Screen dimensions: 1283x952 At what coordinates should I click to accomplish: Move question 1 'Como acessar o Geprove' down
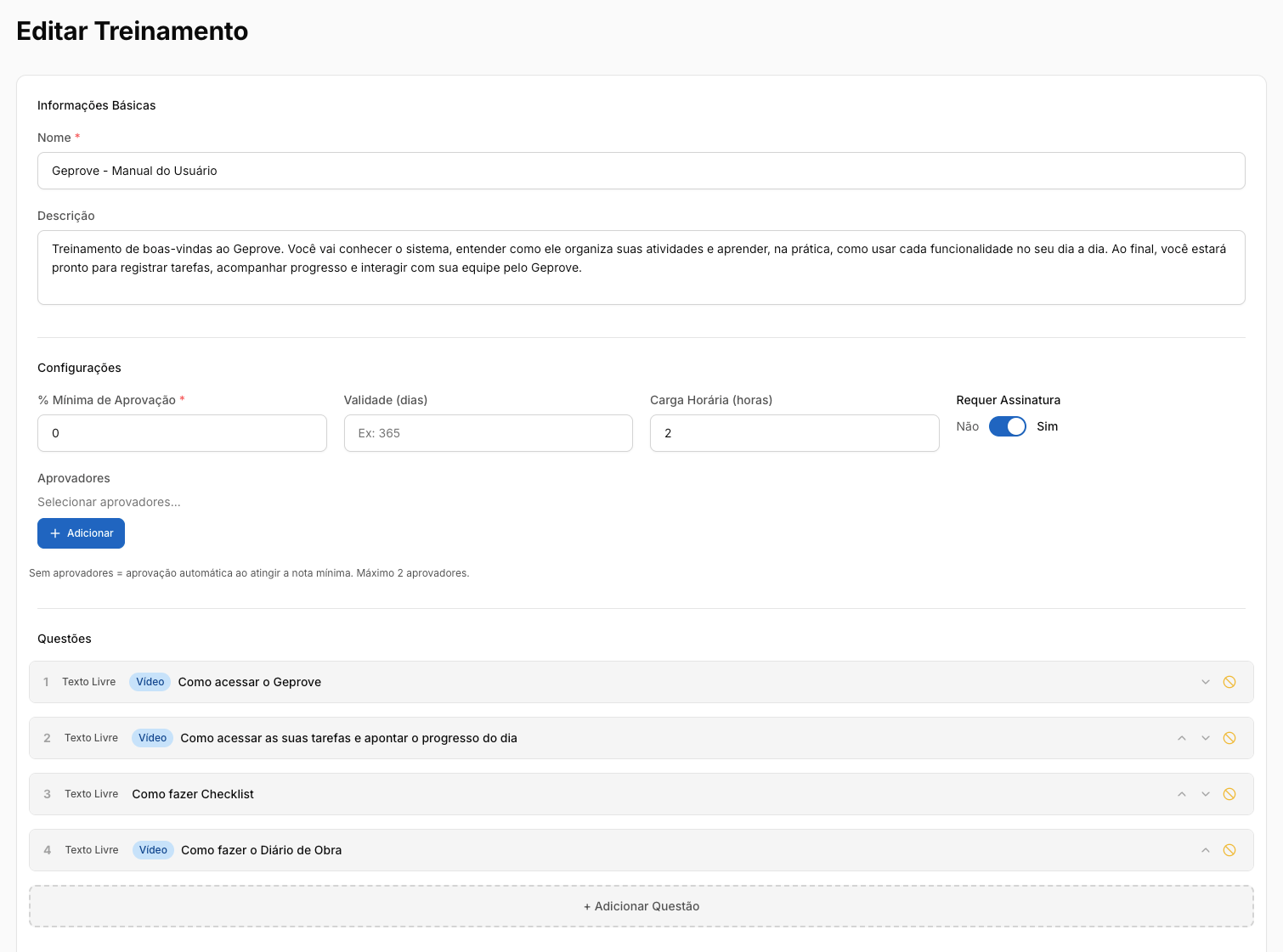click(1205, 682)
